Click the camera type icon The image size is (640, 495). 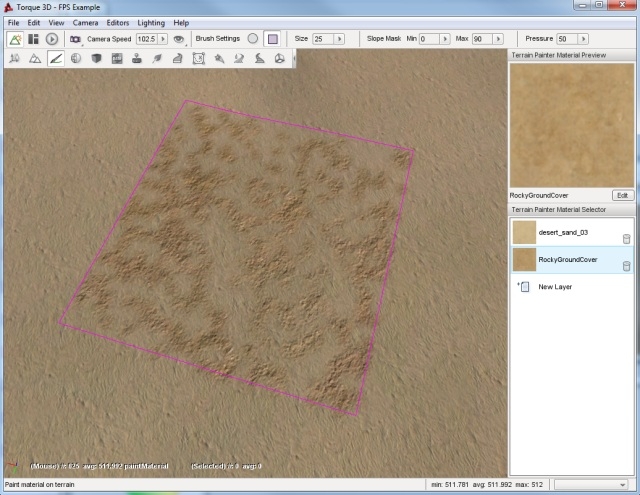coord(75,39)
